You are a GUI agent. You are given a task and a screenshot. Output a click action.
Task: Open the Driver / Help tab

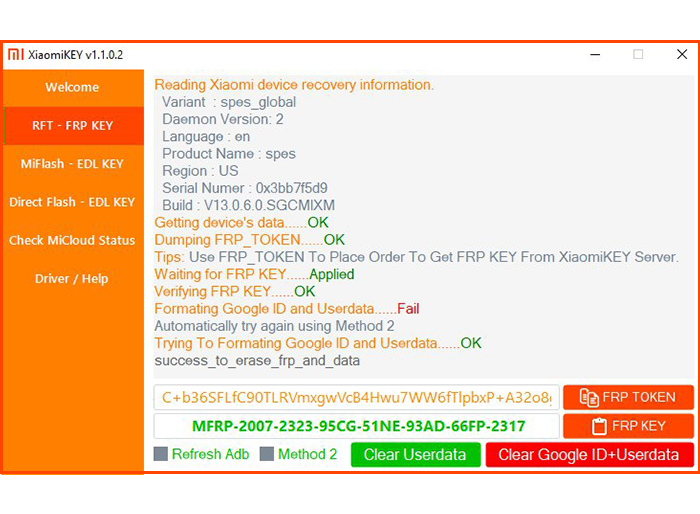coord(73,279)
